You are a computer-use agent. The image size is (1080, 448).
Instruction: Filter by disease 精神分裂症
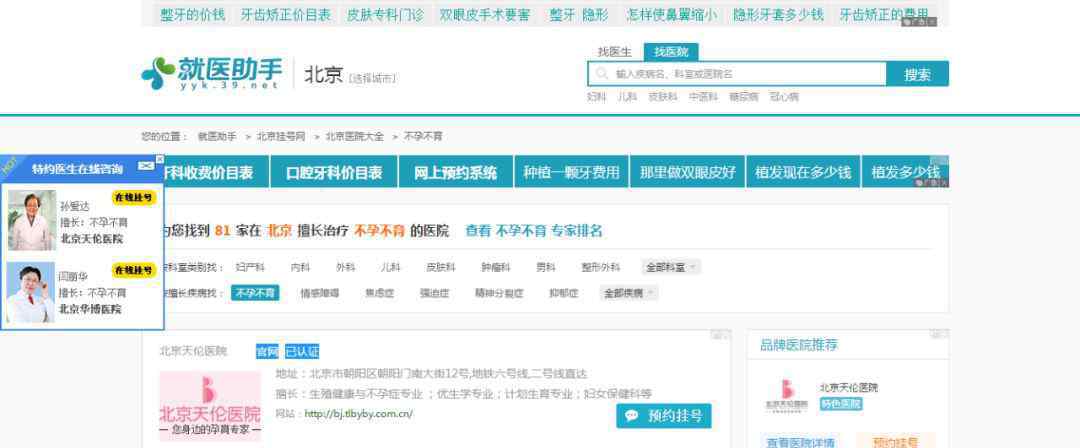(499, 294)
